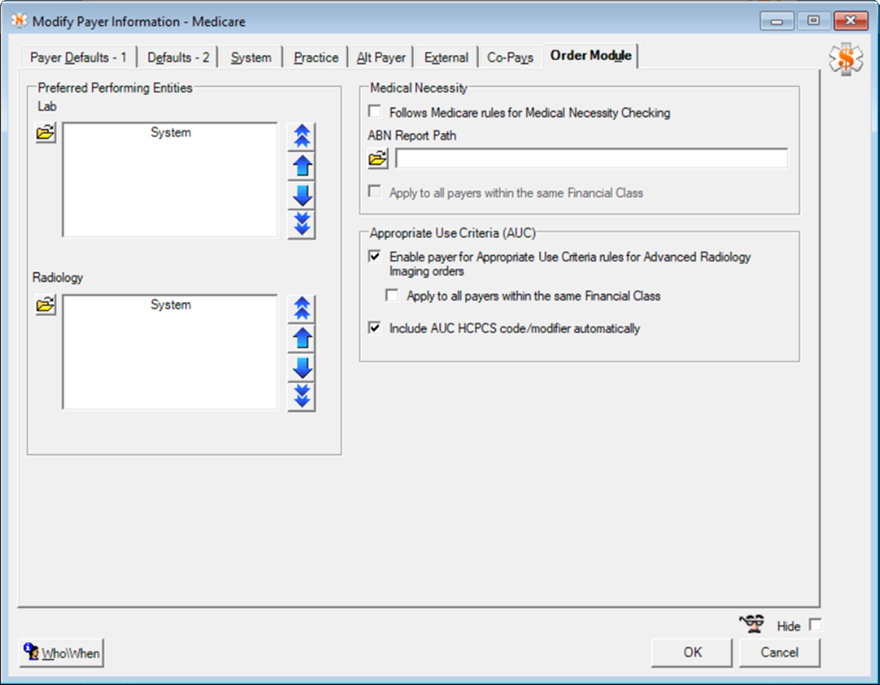Check AUC Apply to all payers checkbox
The image size is (880, 685).
click(393, 296)
